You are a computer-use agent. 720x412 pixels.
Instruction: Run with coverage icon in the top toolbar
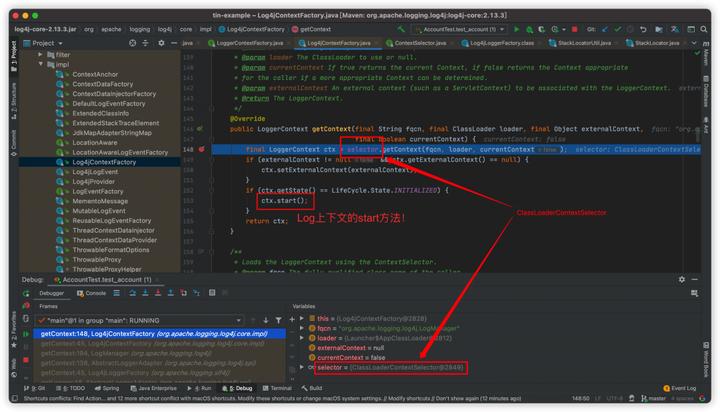click(541, 29)
